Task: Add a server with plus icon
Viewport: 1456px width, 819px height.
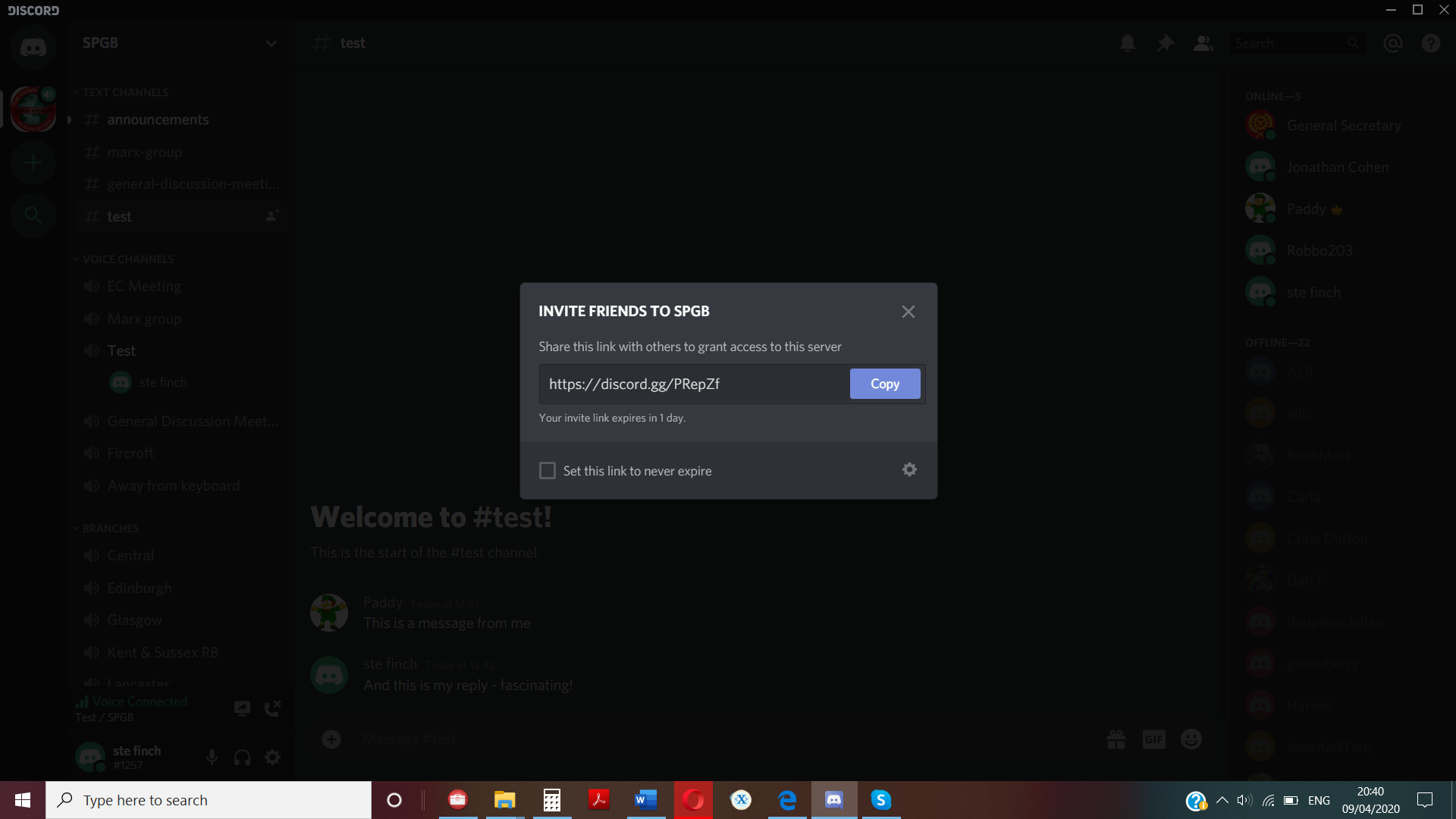Action: (x=33, y=162)
